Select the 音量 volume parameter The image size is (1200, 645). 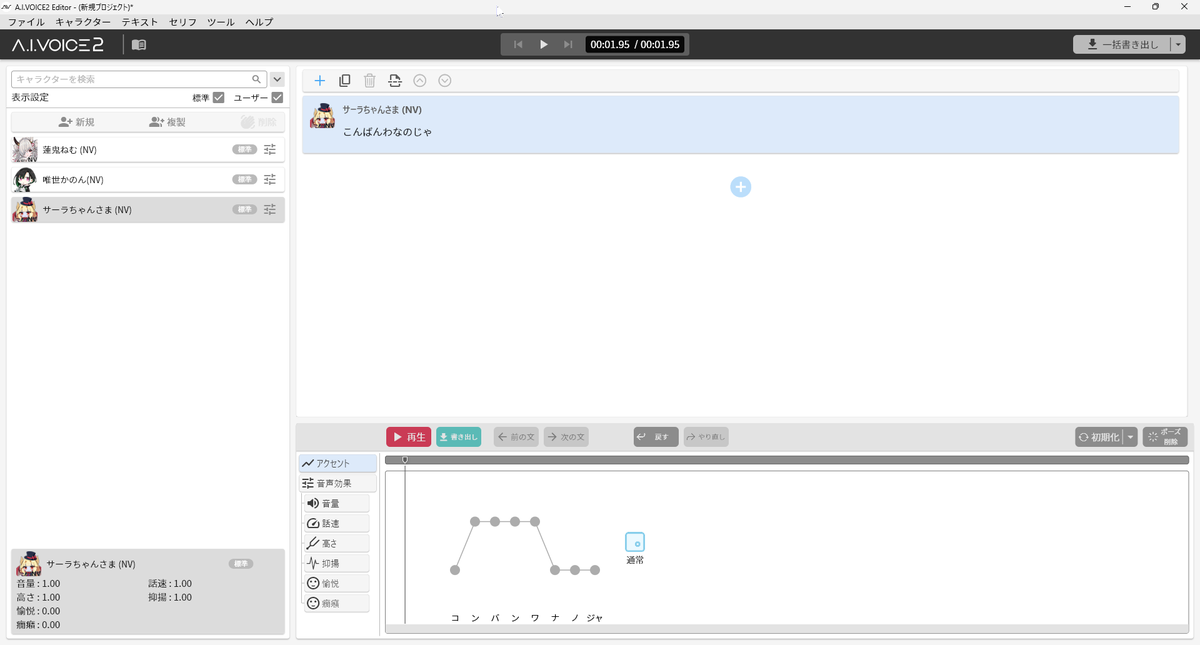point(337,503)
